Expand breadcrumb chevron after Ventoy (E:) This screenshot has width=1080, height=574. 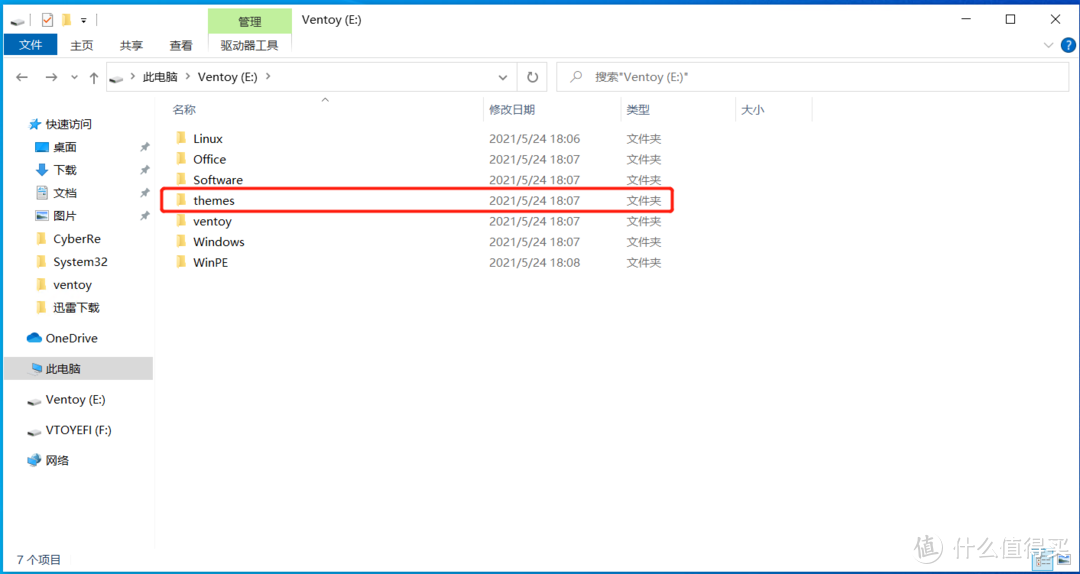268,77
